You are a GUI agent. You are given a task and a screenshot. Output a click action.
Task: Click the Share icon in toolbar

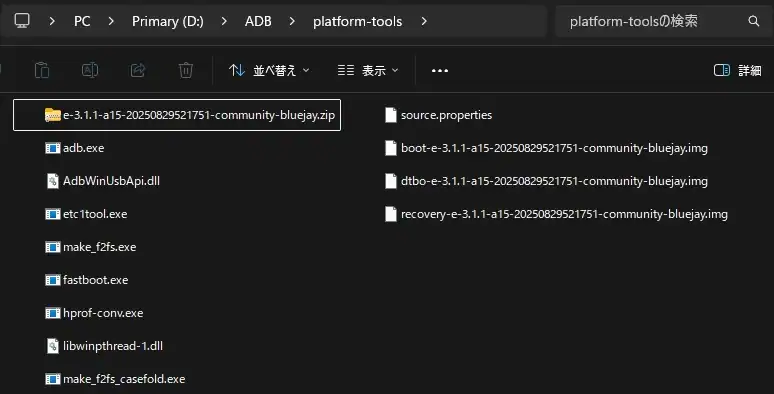[138, 70]
